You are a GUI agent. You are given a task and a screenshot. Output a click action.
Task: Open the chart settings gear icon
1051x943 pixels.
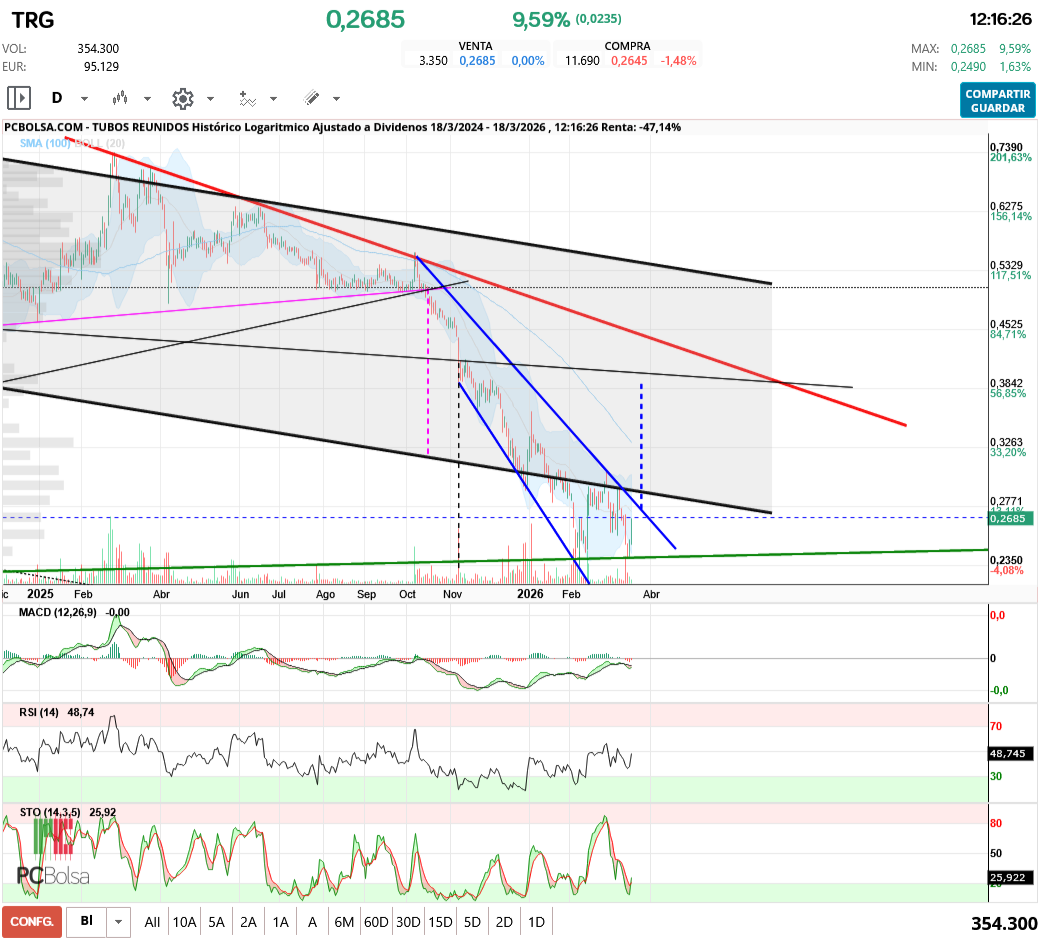click(182, 98)
